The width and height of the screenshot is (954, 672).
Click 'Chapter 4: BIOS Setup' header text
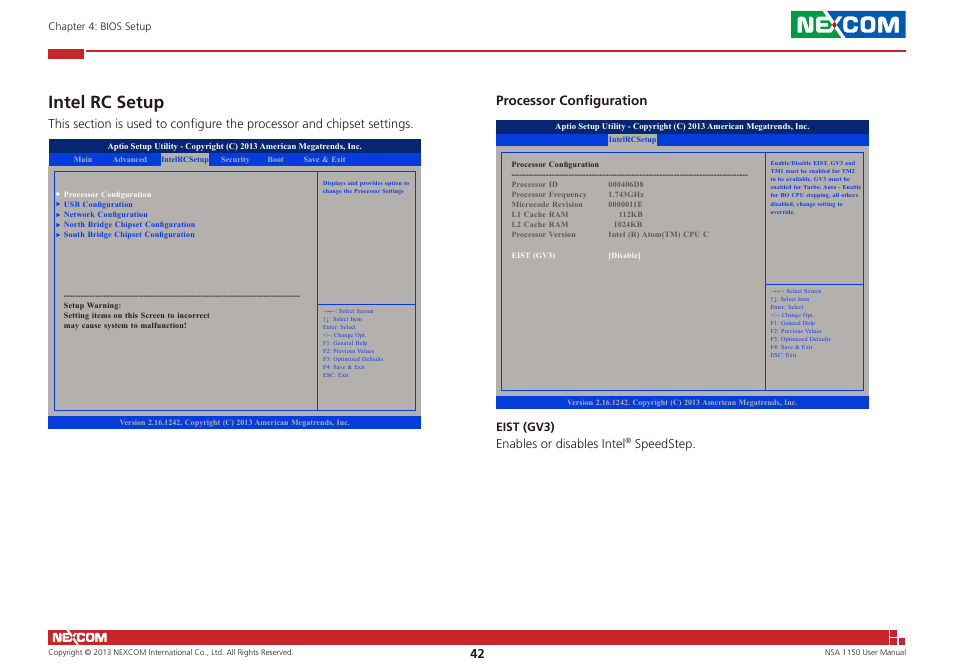[x=100, y=26]
